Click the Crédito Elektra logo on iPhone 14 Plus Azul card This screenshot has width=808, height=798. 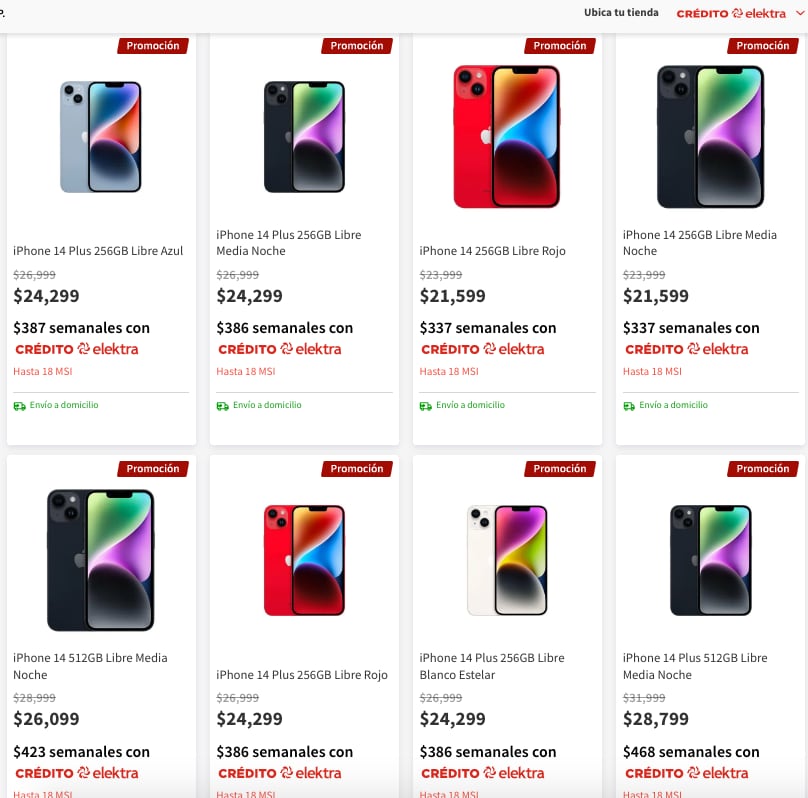77,349
